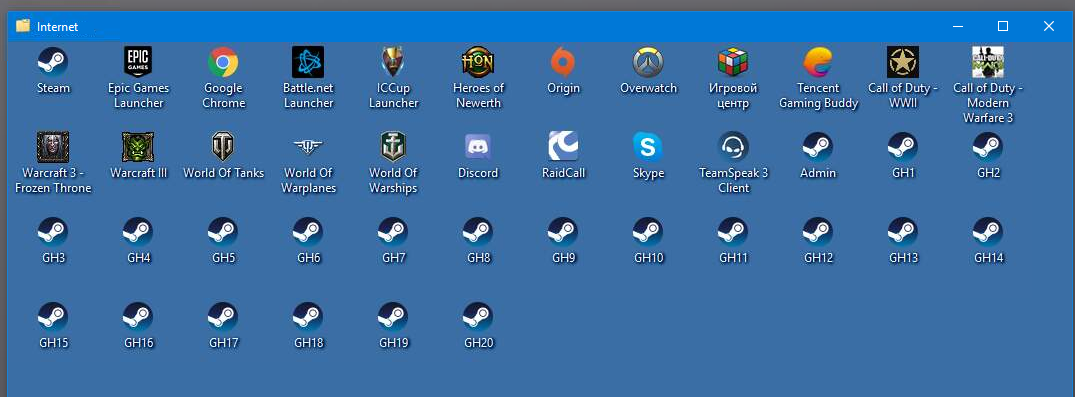Select the Admin Steam shortcut

818,147
